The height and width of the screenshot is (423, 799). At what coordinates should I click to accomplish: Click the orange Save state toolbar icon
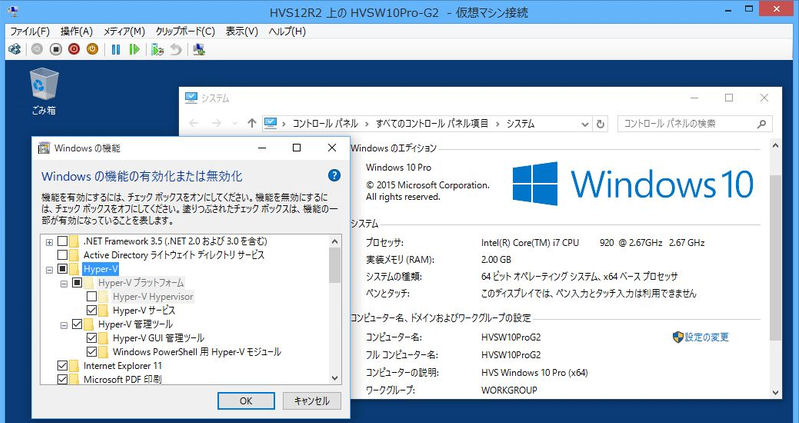pyautogui.click(x=92, y=49)
